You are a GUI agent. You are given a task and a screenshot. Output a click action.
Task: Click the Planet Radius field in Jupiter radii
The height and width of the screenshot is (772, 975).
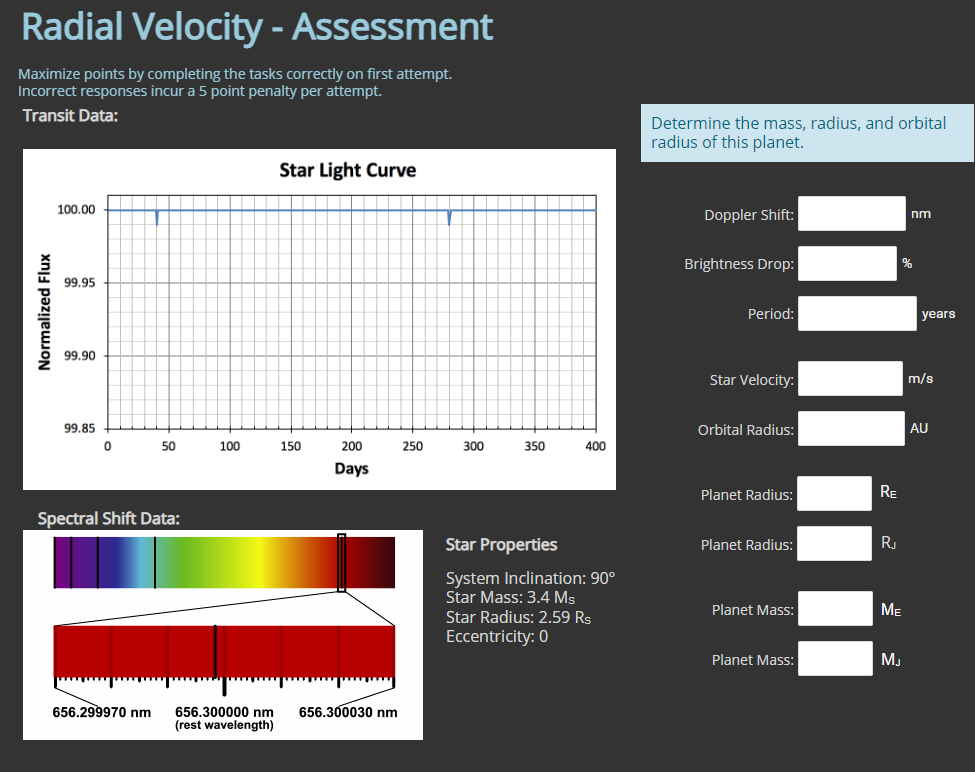click(x=834, y=543)
